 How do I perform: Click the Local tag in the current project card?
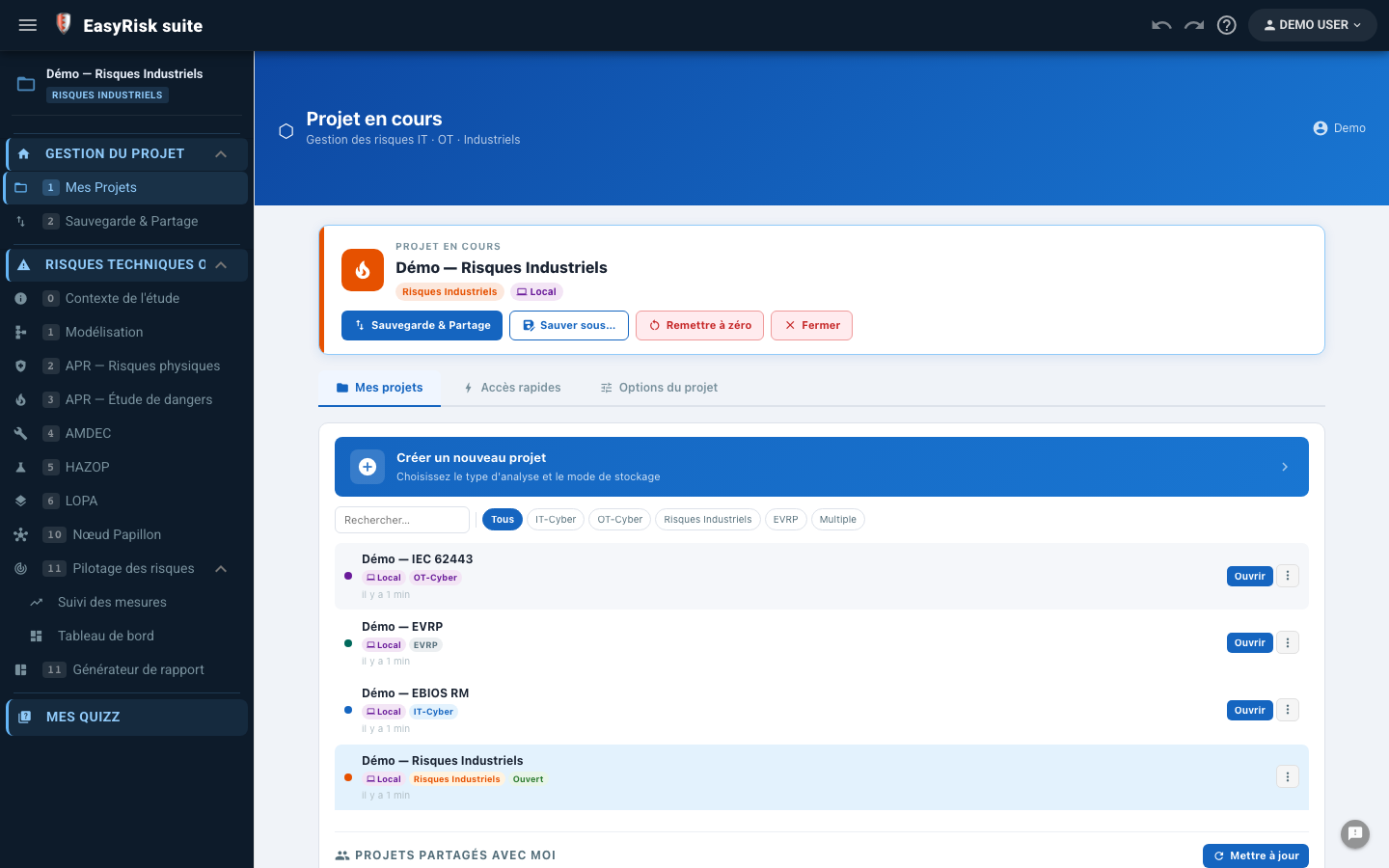tap(536, 292)
